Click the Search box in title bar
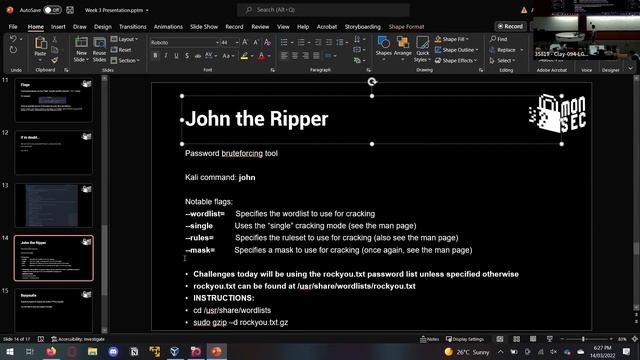 [323, 10]
